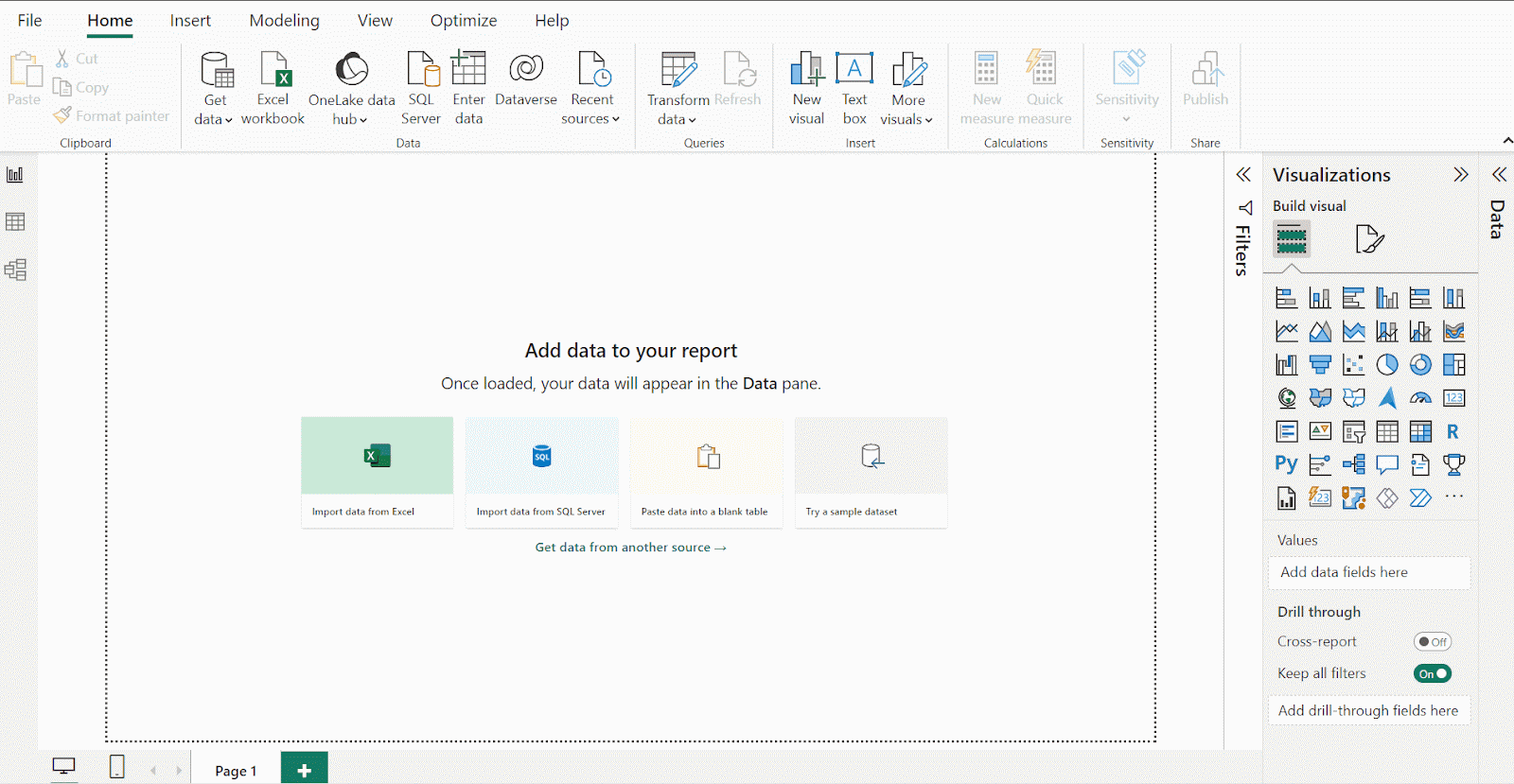Select the funnel chart visual
This screenshot has height=784, width=1514.
click(1320, 364)
